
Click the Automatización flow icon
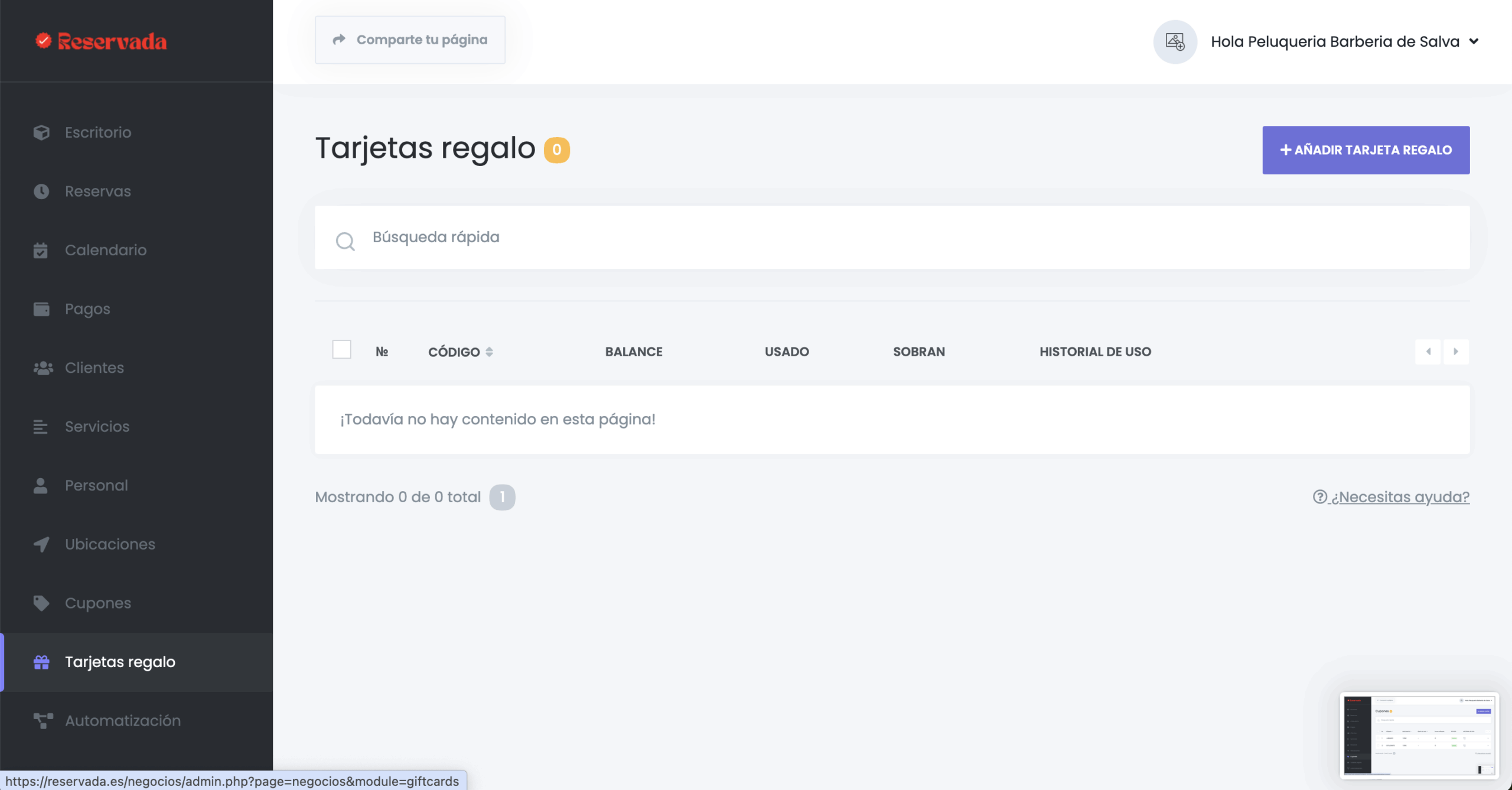point(43,721)
